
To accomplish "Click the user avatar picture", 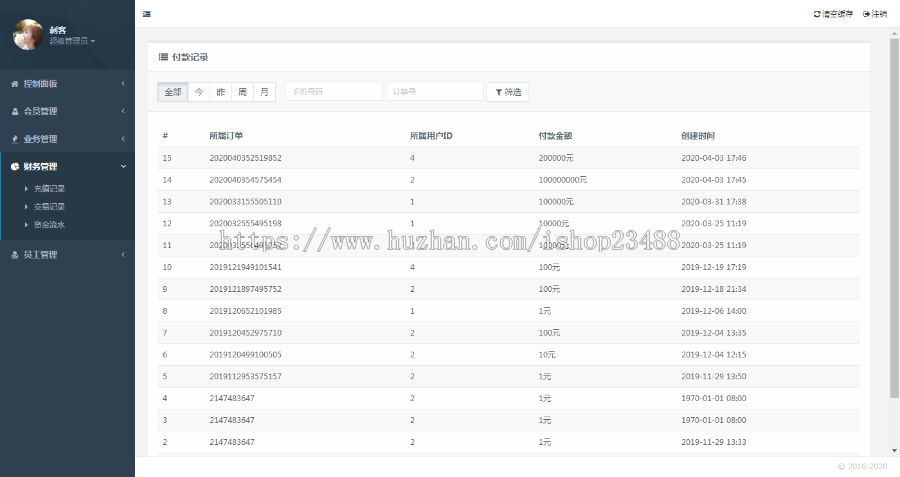I will coord(28,34).
